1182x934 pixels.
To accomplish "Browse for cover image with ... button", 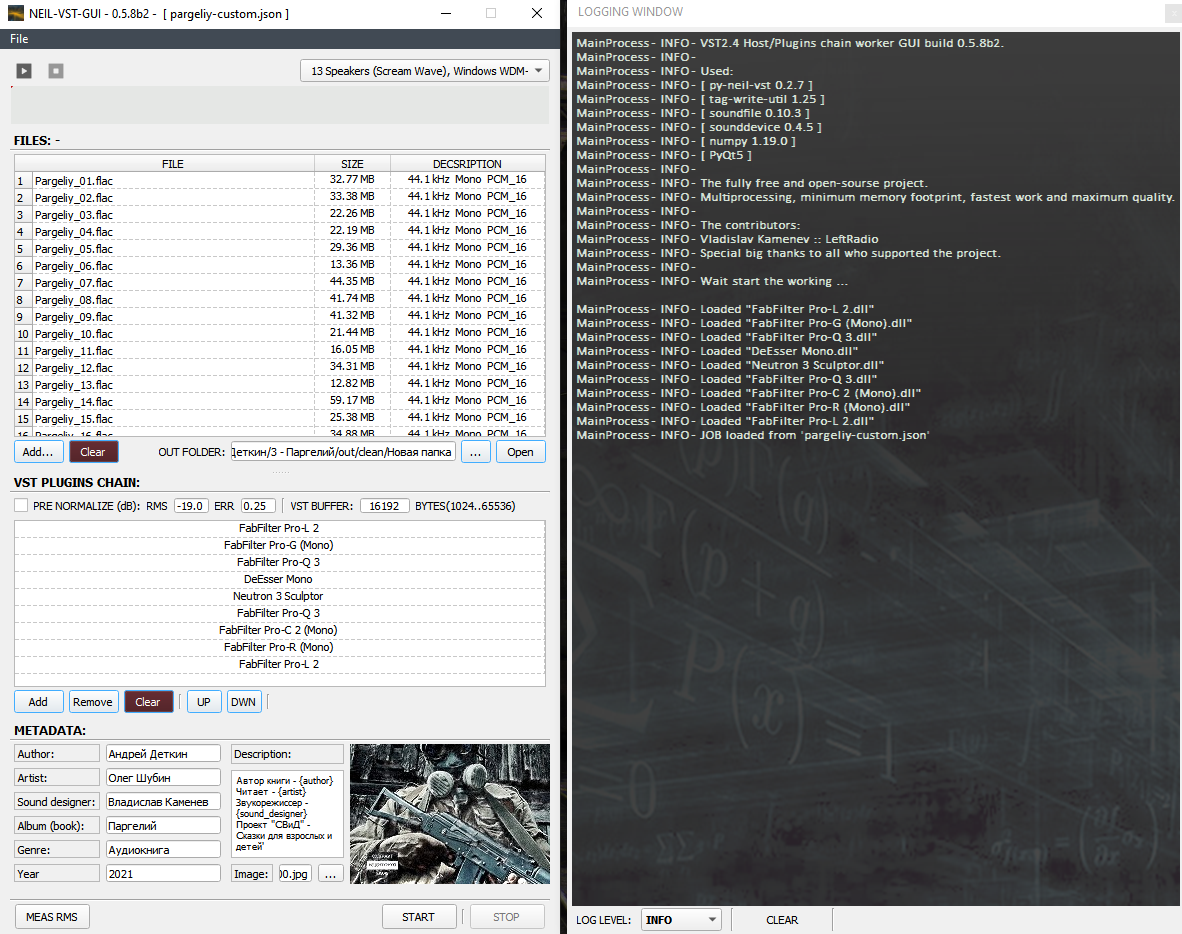I will click(x=330, y=874).
